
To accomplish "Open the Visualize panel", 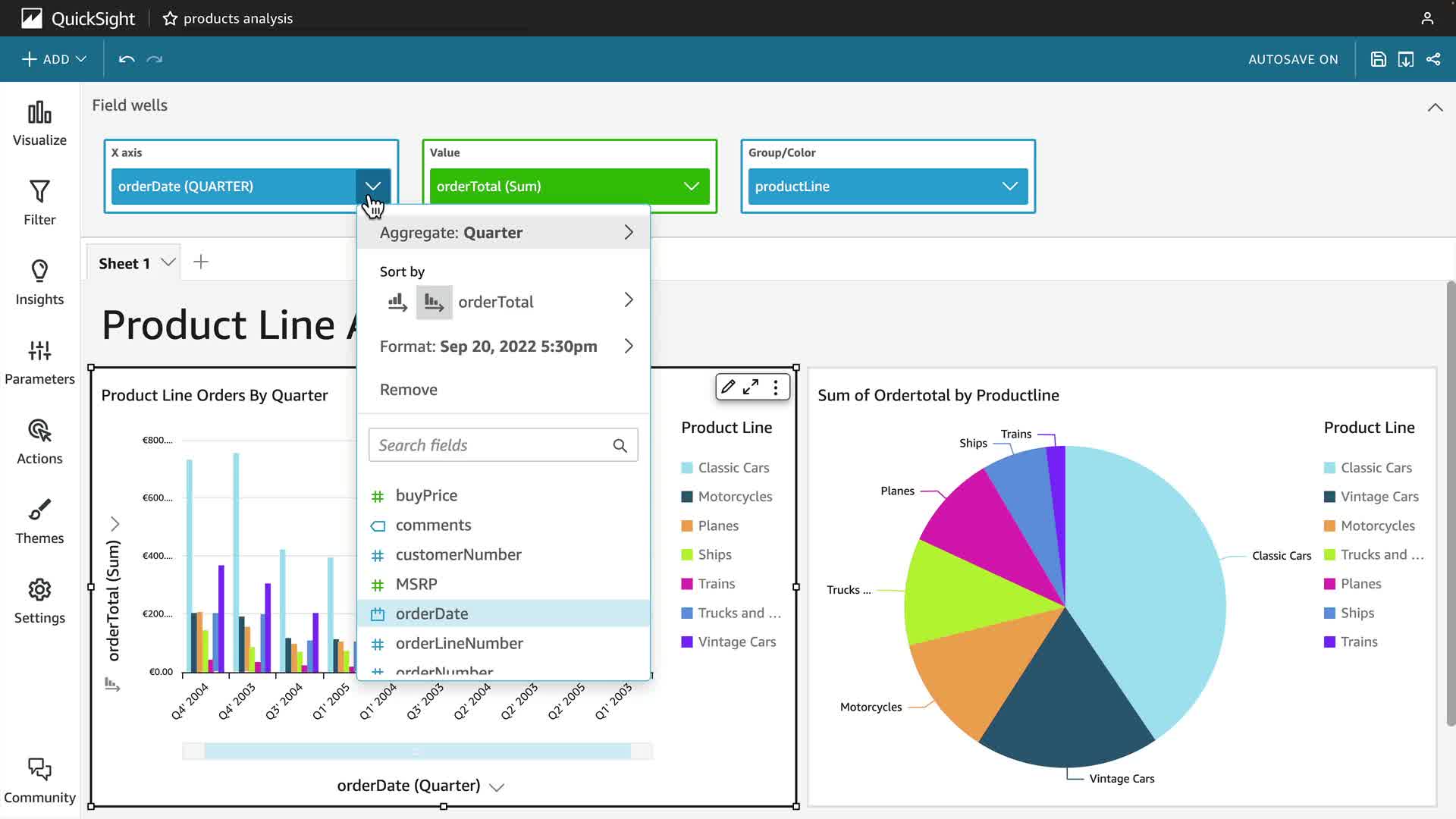I will [39, 124].
